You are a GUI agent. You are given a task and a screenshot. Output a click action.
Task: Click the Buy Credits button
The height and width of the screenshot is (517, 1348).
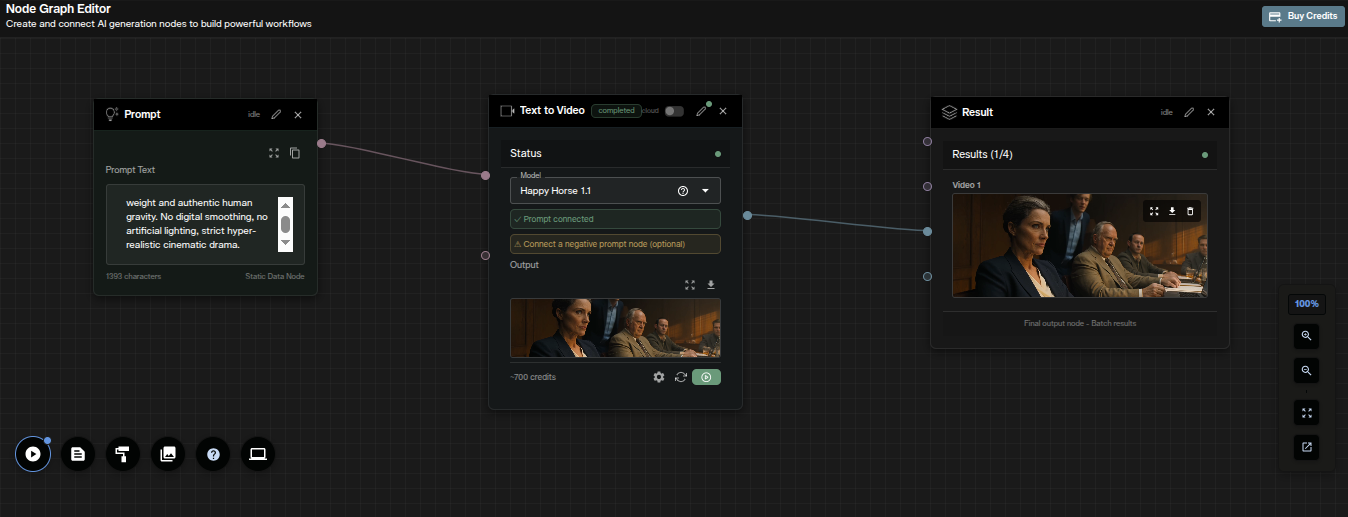point(1303,16)
